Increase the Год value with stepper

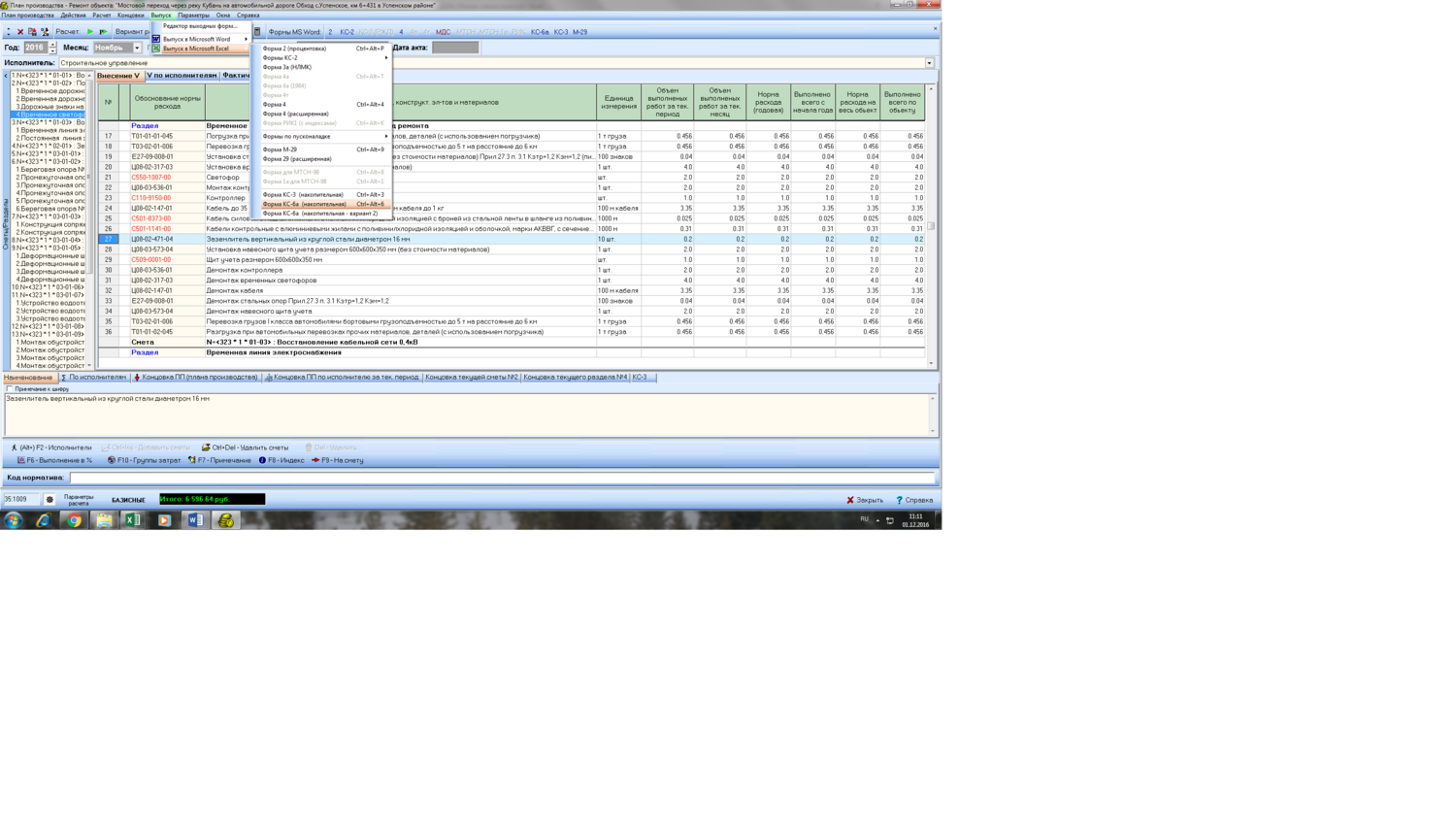[52, 45]
